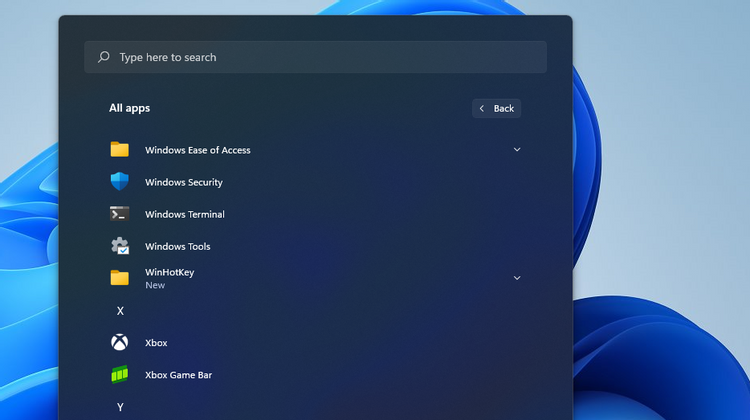
Task: Click the Windows Ease of Access label
Action: (198, 150)
